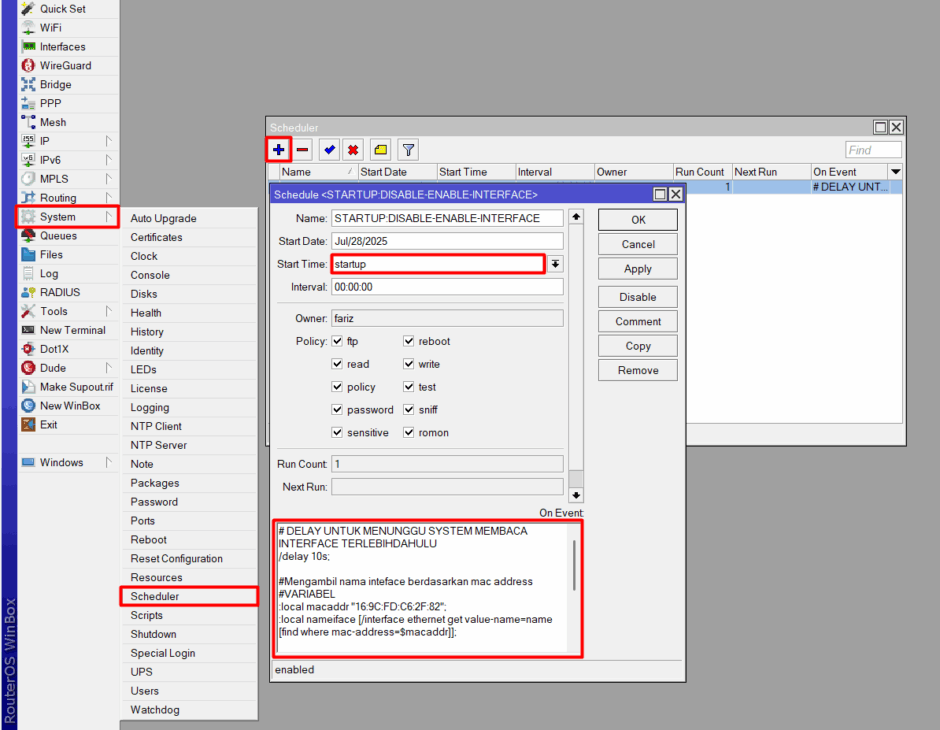The image size is (940, 730).
Task: Check the reboot policy checkbox
Action: pos(408,341)
